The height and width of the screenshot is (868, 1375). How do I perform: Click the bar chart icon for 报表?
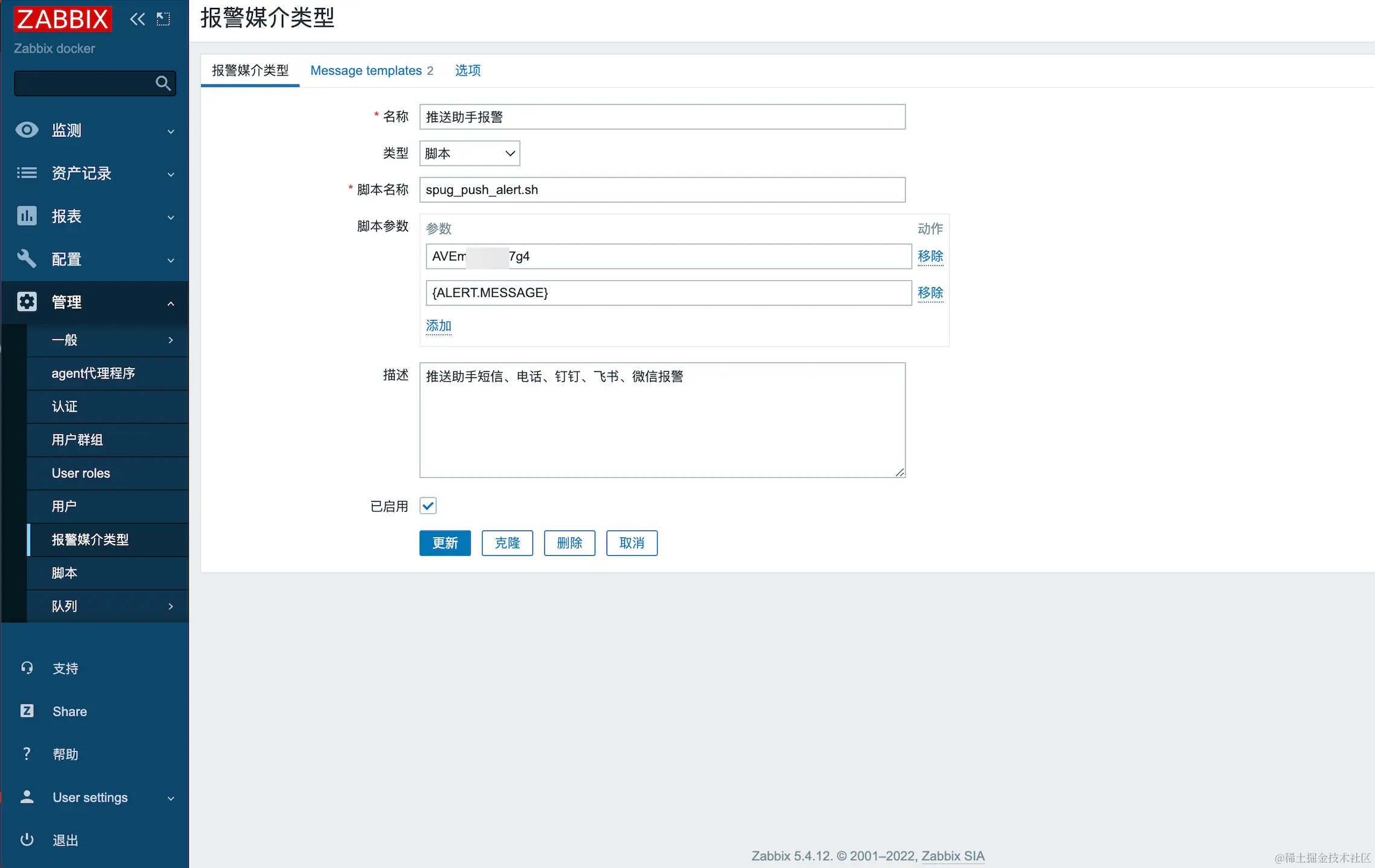27,216
